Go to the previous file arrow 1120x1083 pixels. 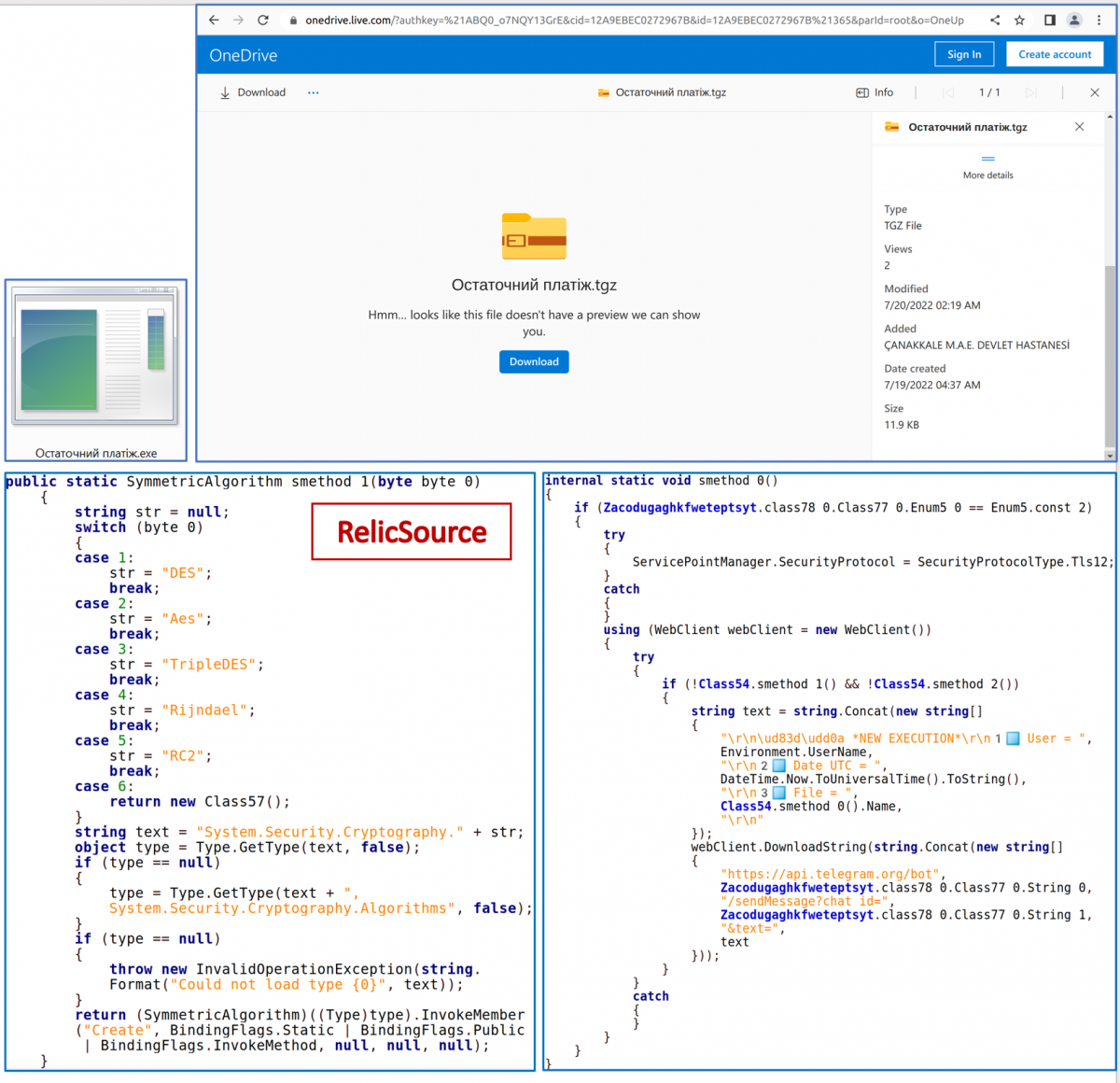948,92
